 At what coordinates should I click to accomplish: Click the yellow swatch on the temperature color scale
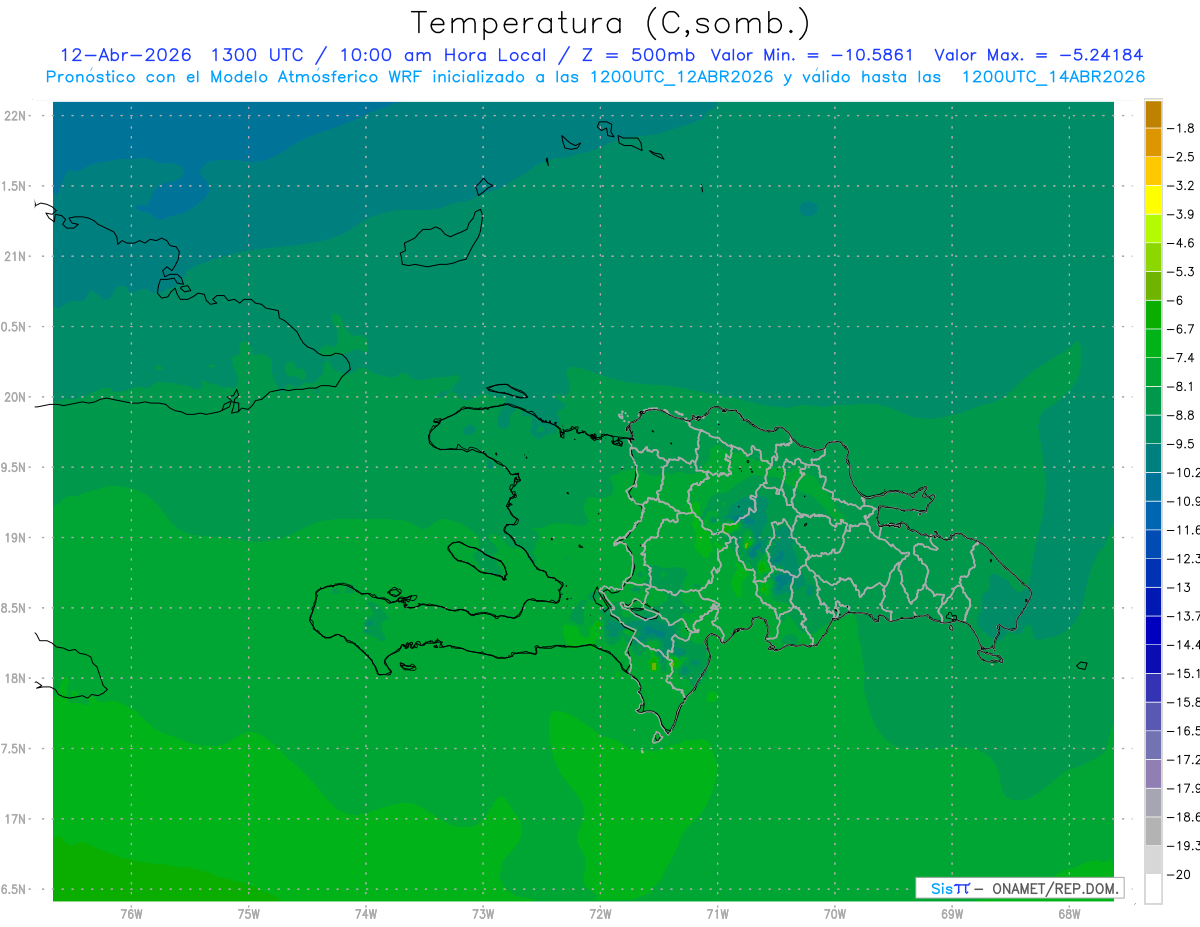[x=1153, y=200]
